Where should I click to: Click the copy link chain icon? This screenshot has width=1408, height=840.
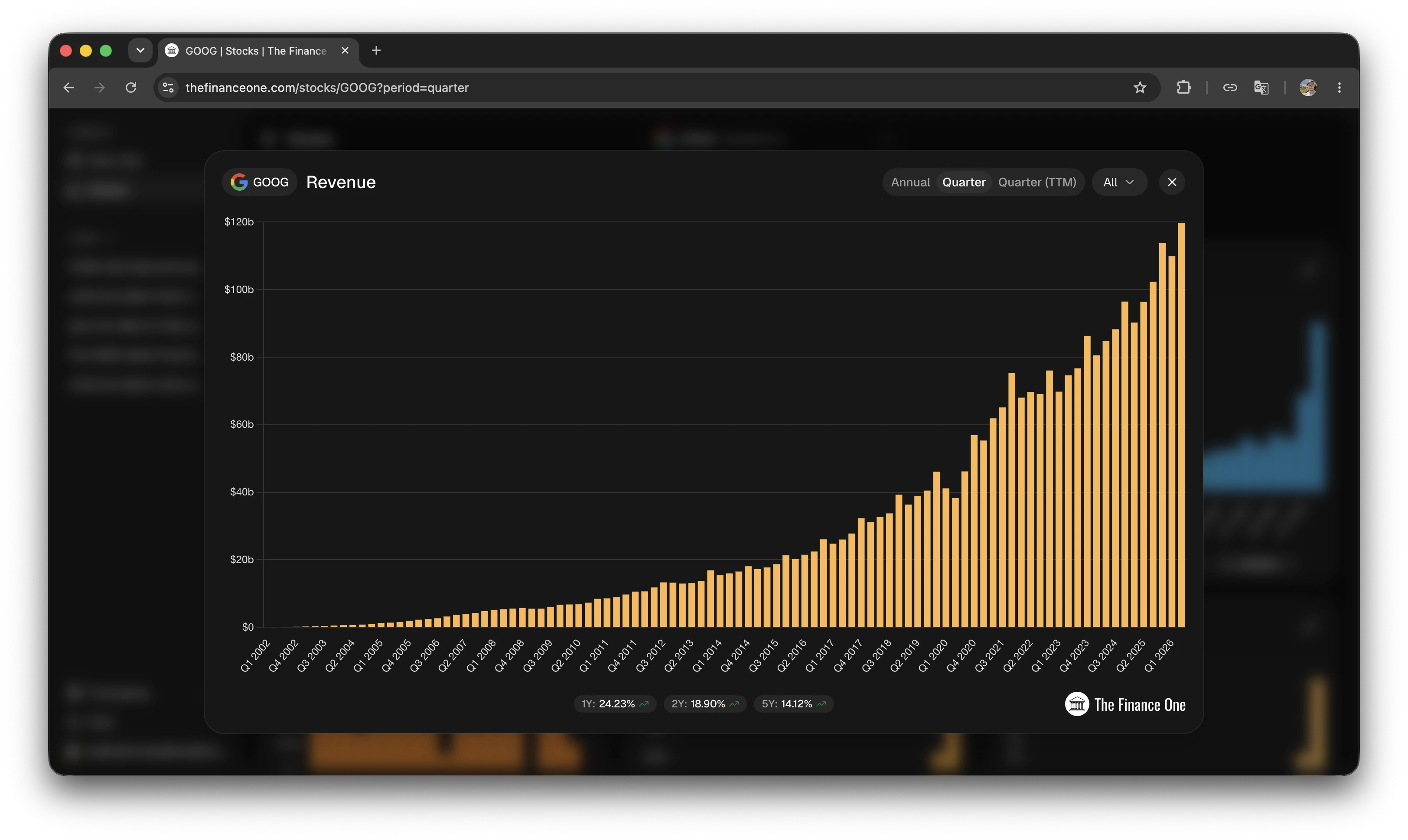[x=1230, y=87]
